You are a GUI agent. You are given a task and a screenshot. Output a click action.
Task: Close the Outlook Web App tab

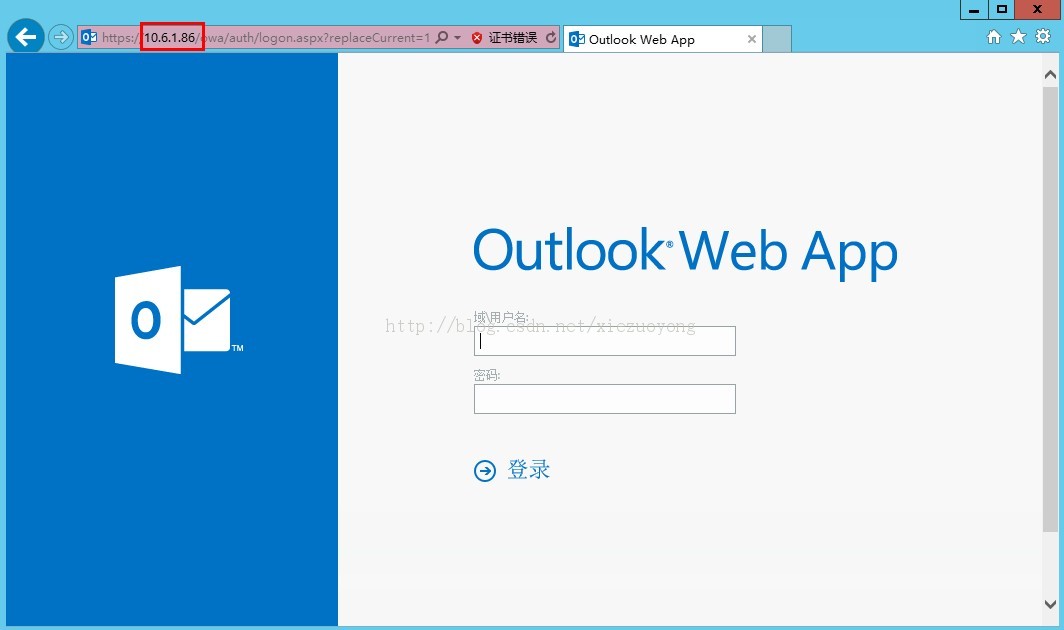point(752,39)
